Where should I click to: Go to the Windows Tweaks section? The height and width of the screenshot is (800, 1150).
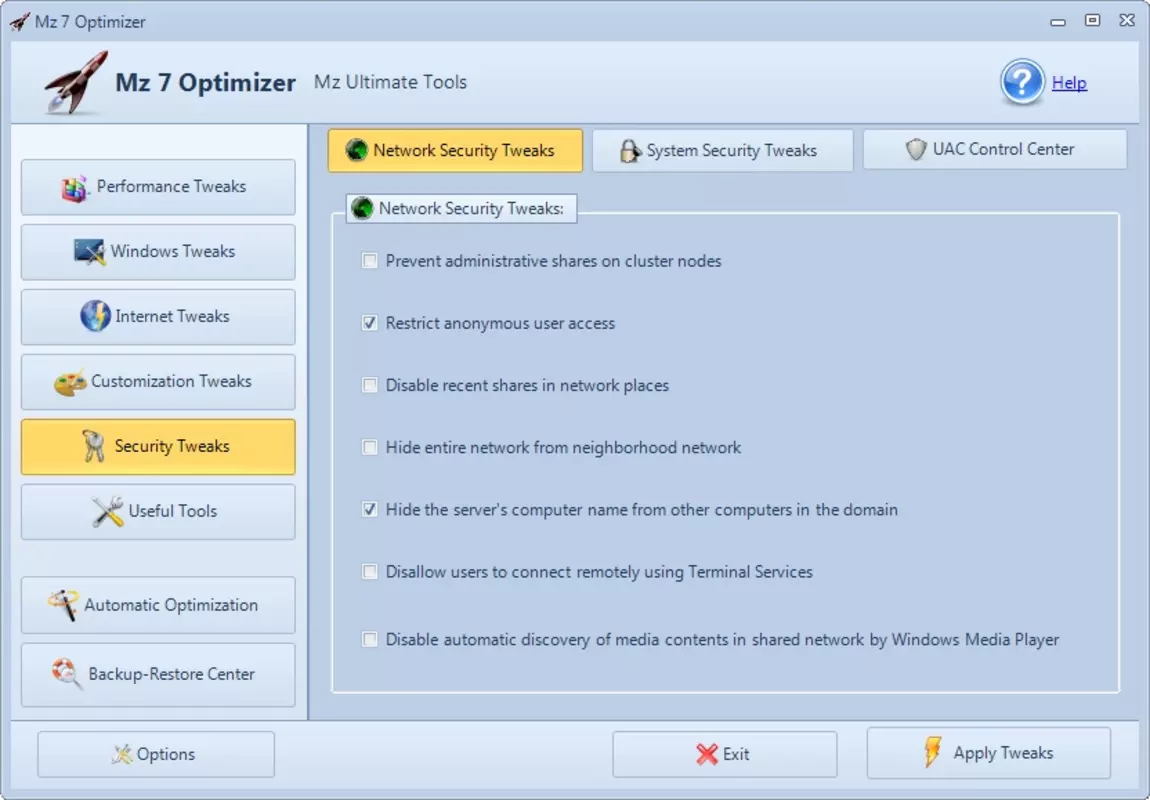[x=158, y=252]
